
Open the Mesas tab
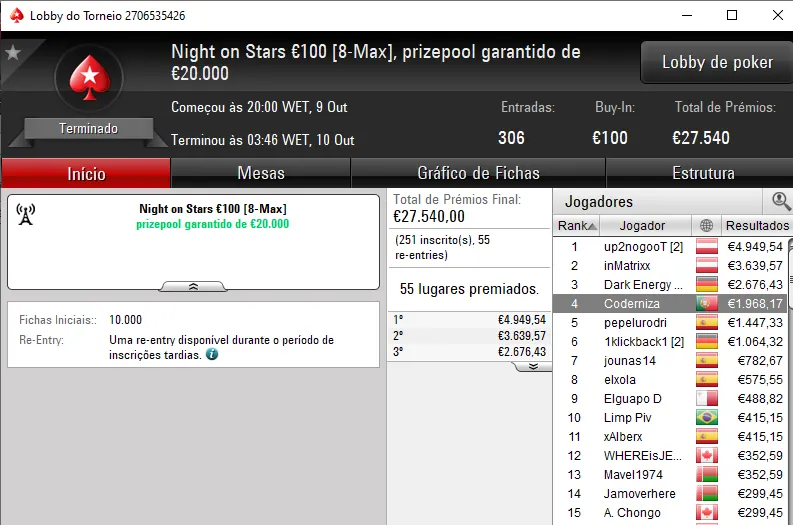(x=261, y=173)
